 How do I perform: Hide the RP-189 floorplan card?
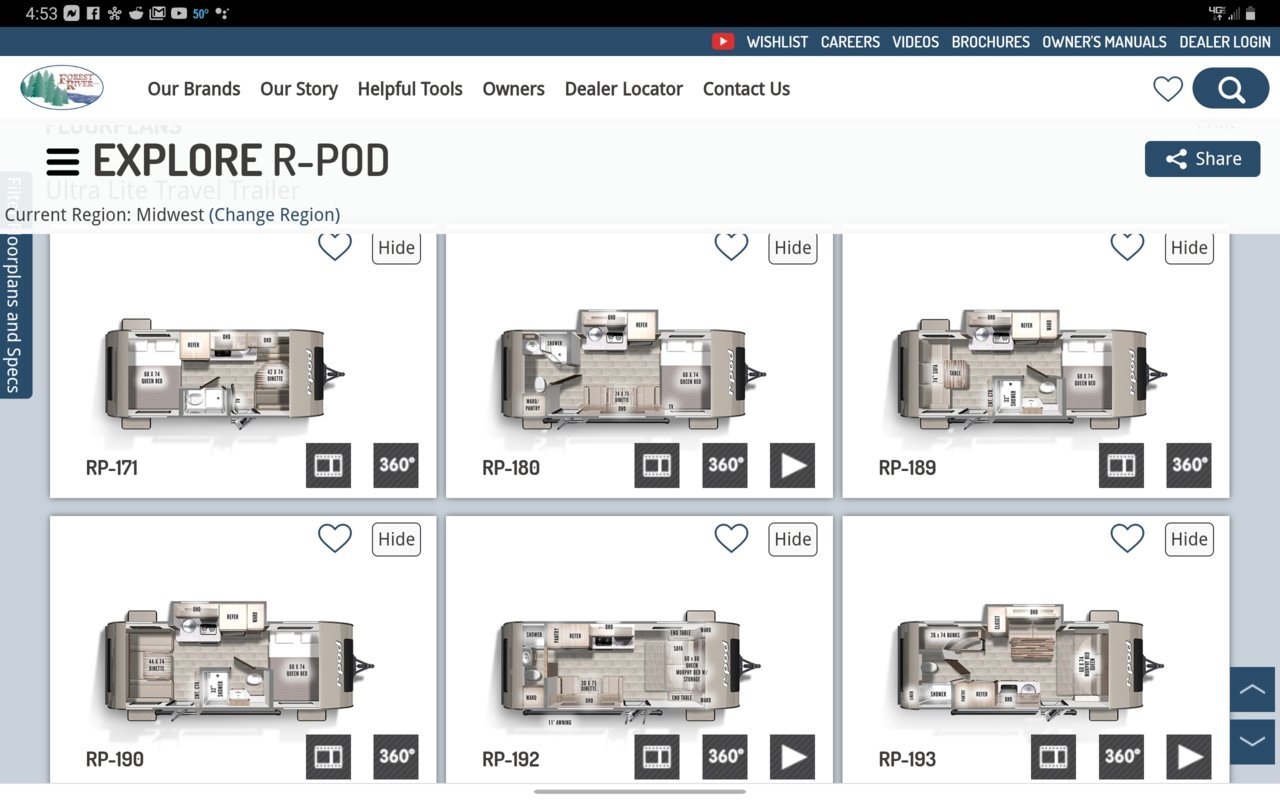(1189, 247)
